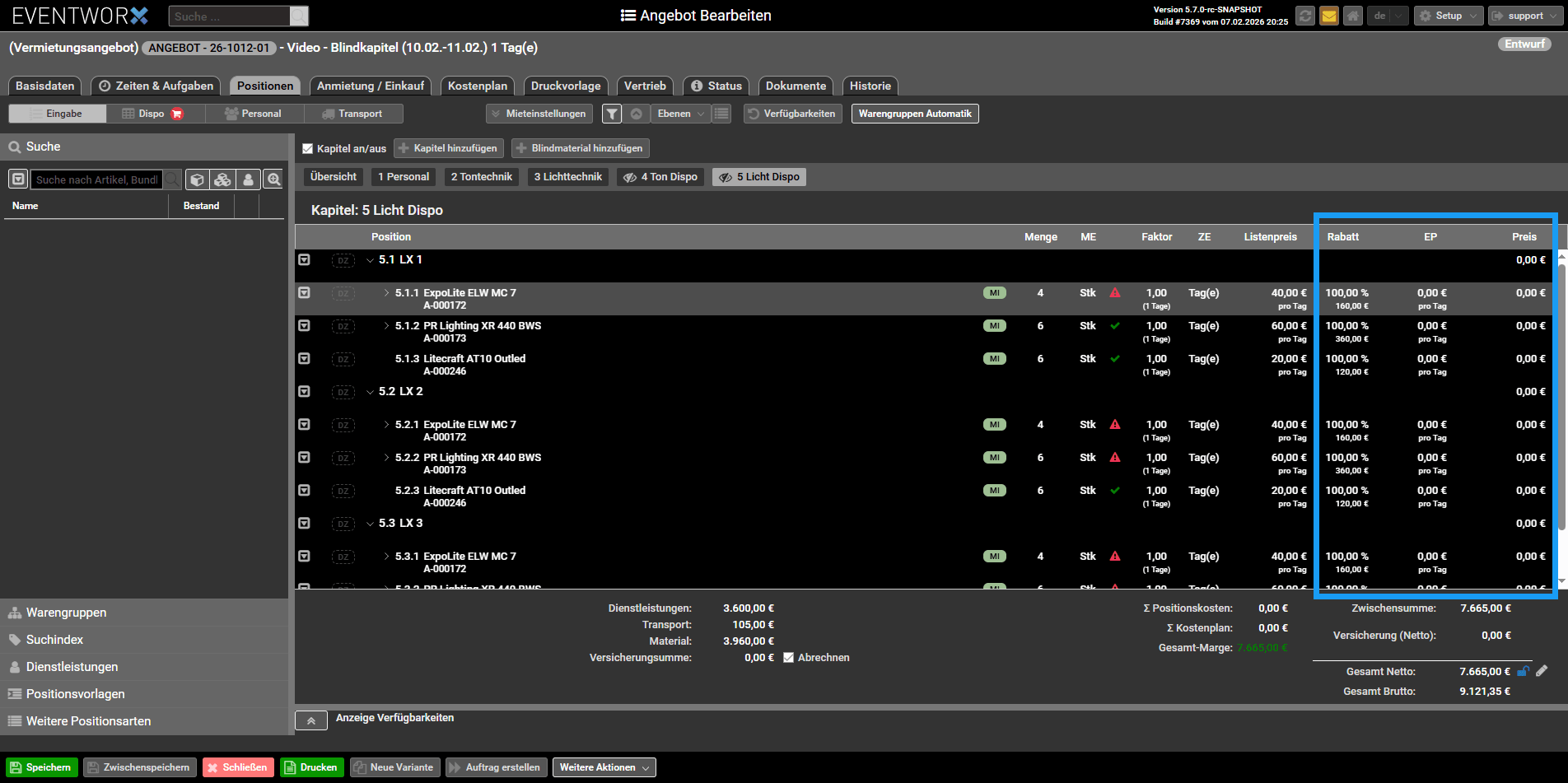Image resolution: width=1568 pixels, height=783 pixels.
Task: Click the magnifier-plus advanced search icon
Action: (x=273, y=179)
